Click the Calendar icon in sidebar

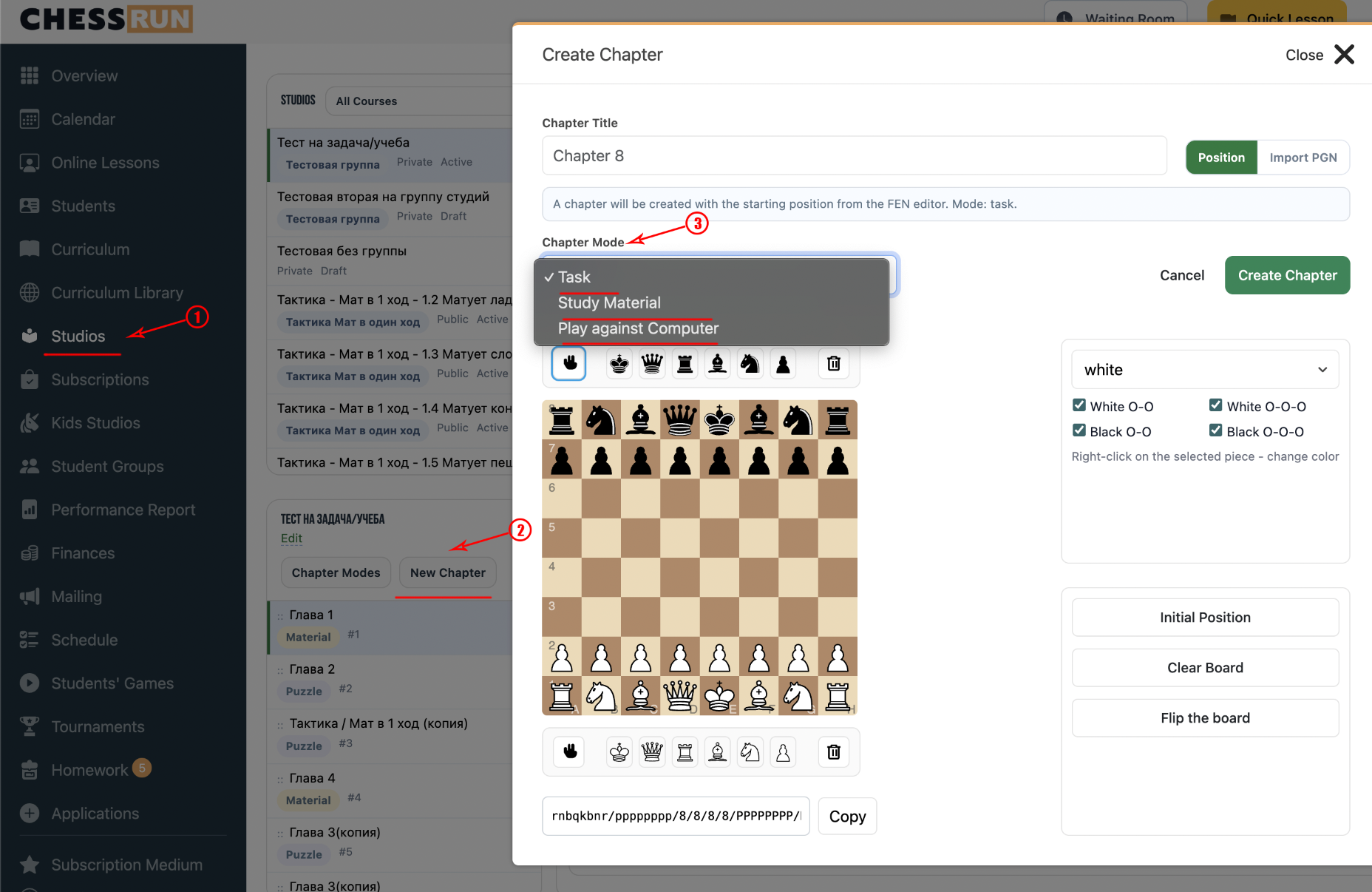(30, 119)
